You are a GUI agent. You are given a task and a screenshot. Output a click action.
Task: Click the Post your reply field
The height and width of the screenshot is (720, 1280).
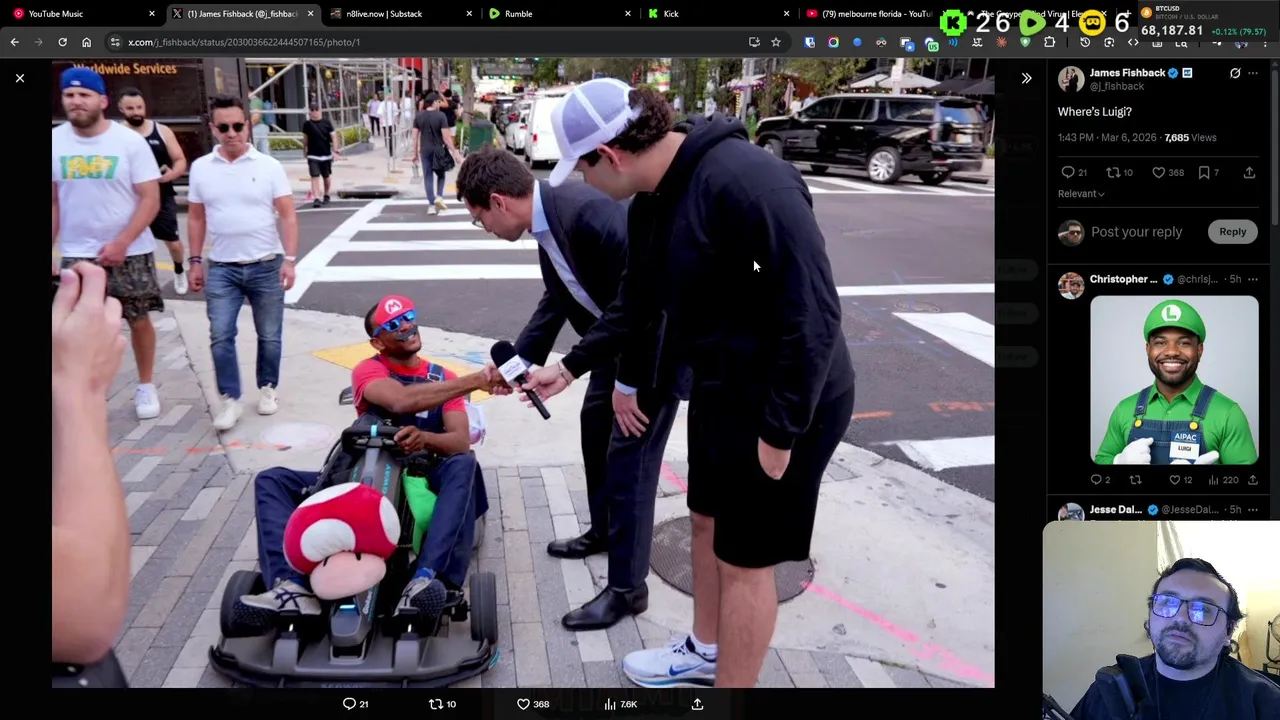1136,232
